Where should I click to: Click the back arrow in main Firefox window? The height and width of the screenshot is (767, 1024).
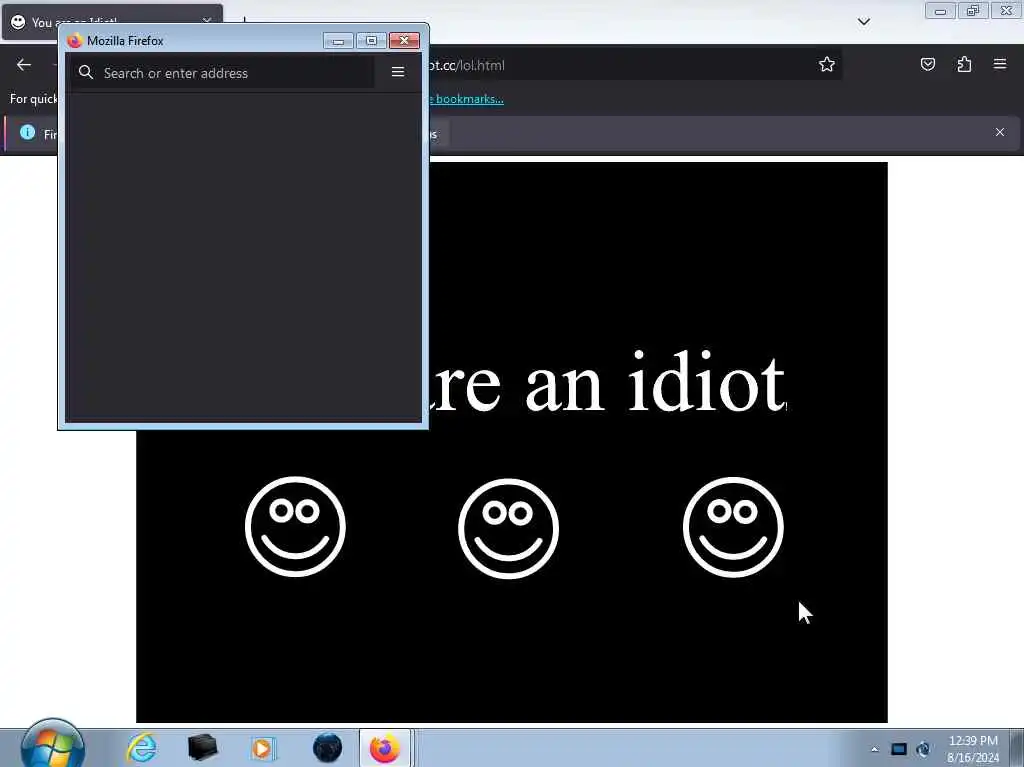pos(24,64)
